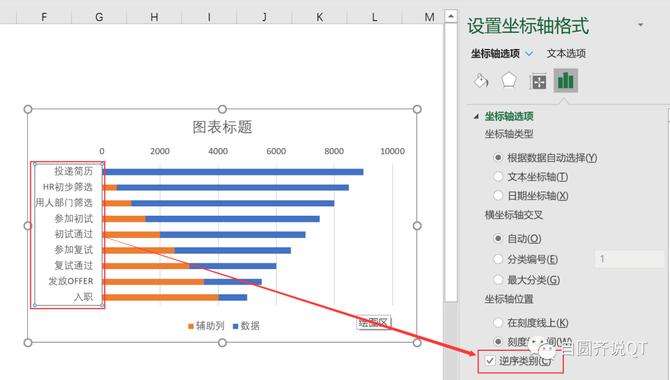Select 日期坐标轴 radio button

pyautogui.click(x=498, y=196)
